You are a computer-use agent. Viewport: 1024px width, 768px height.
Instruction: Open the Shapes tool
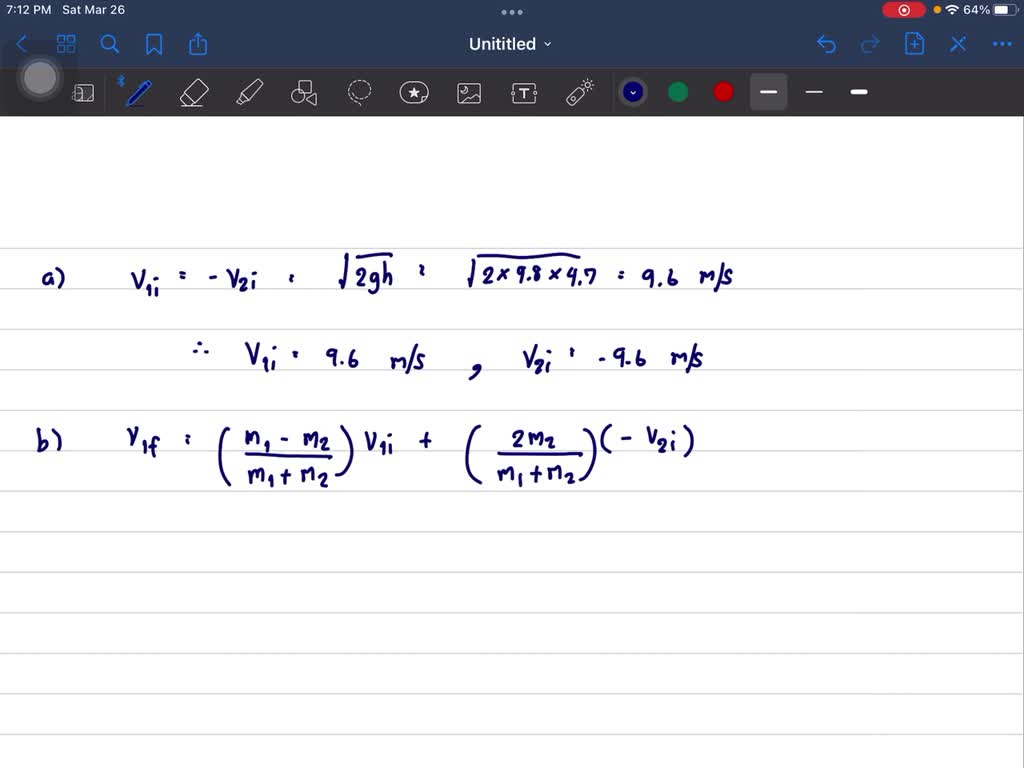304,92
